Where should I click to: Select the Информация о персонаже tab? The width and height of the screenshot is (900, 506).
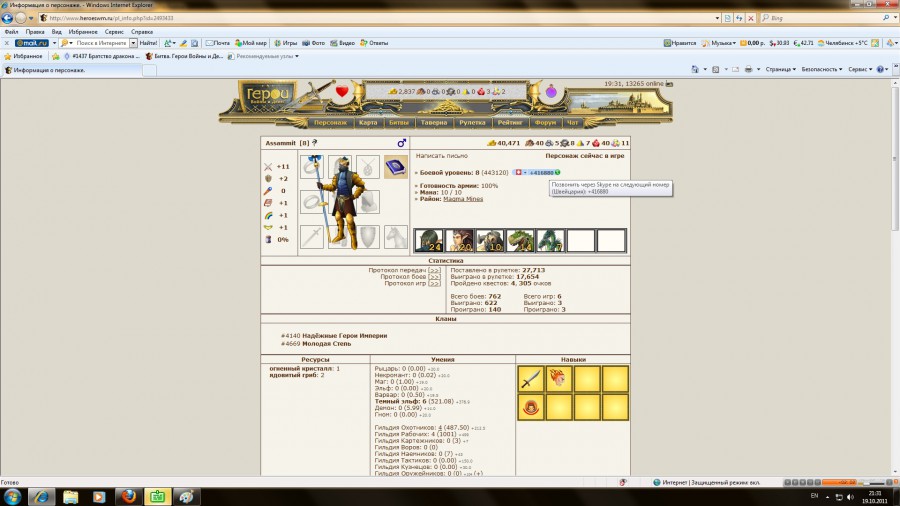click(71, 70)
